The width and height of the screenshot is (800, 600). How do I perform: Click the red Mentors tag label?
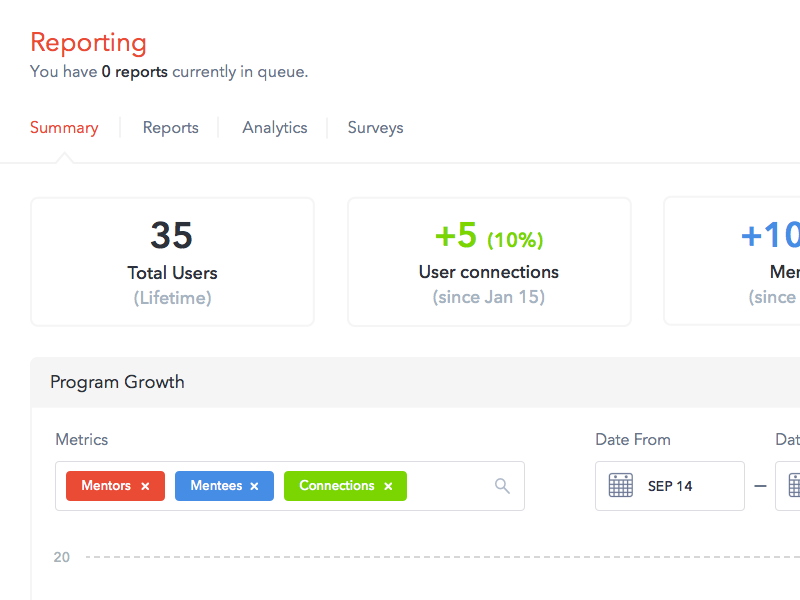point(106,486)
